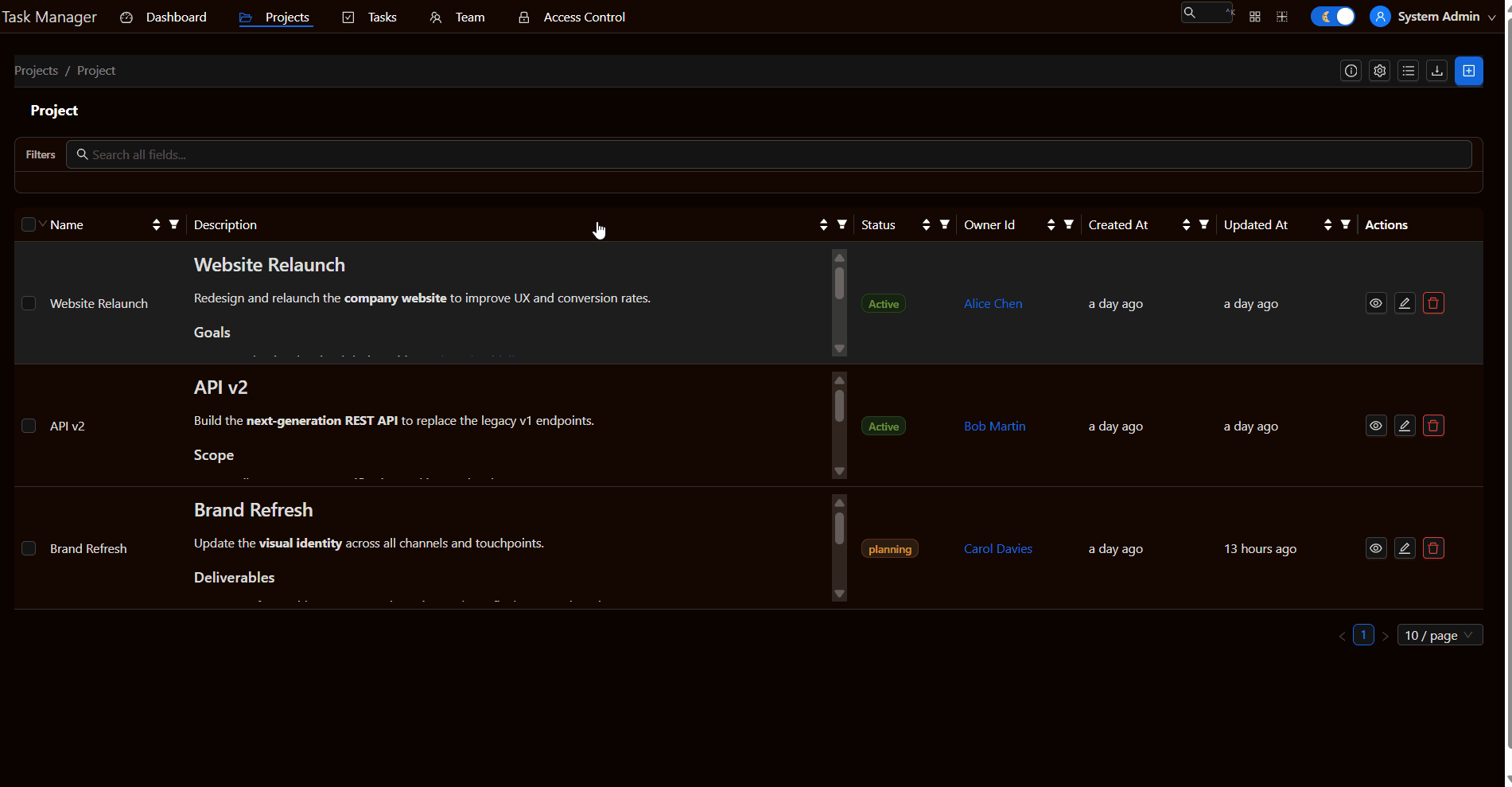This screenshot has width=1512, height=787.
Task: Toggle the dark mode switch
Action: click(1333, 17)
